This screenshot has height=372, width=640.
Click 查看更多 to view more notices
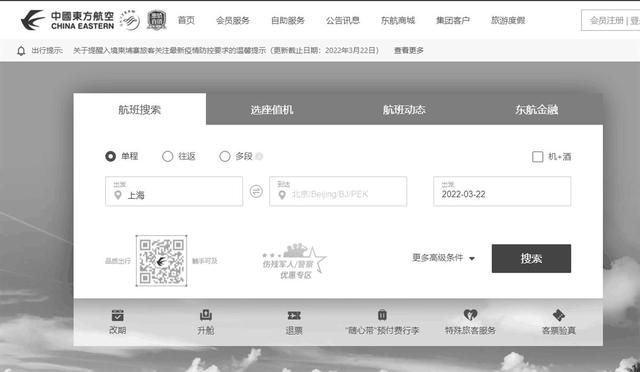pyautogui.click(x=409, y=51)
